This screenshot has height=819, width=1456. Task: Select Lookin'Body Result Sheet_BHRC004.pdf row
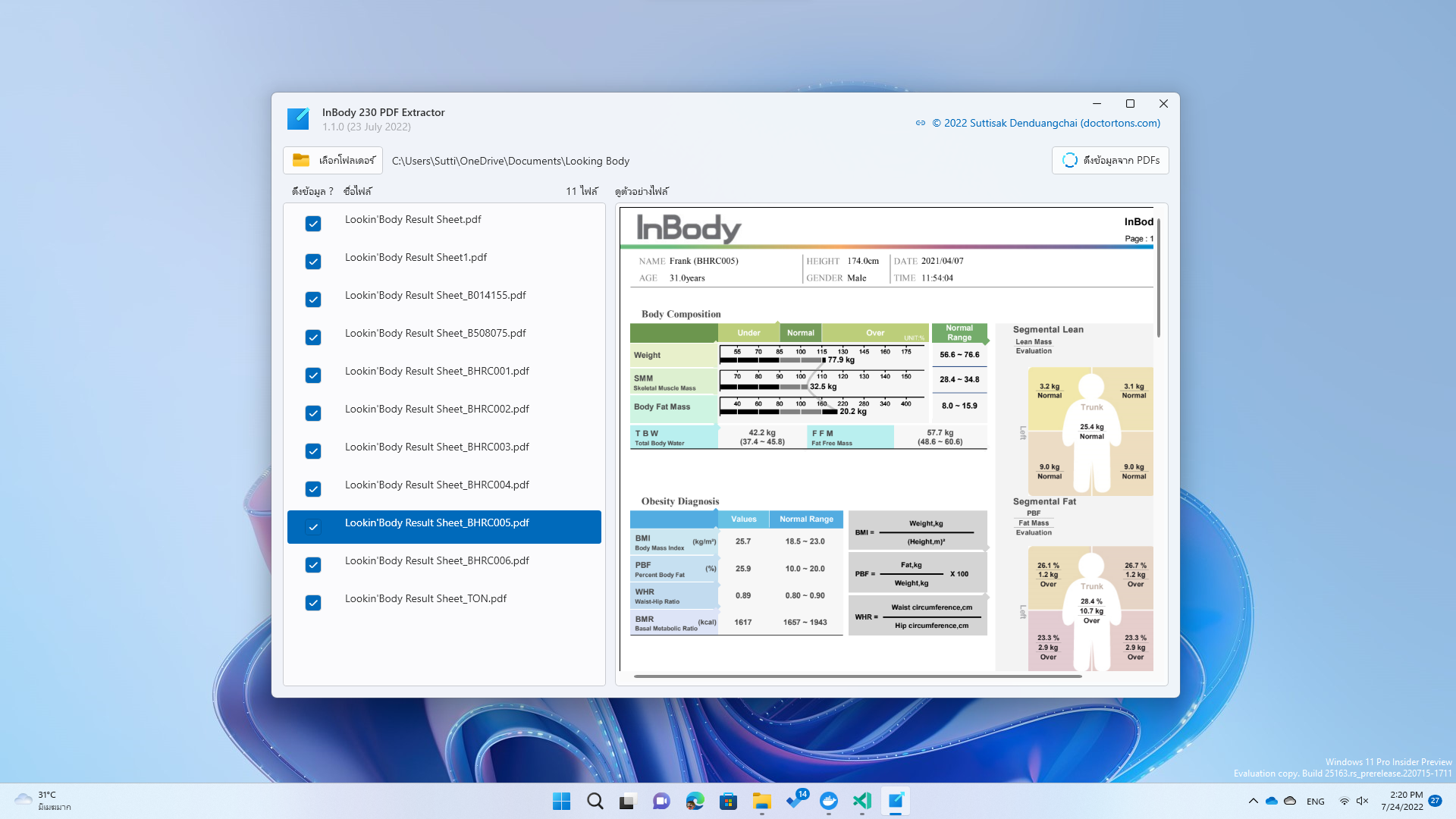point(444,489)
